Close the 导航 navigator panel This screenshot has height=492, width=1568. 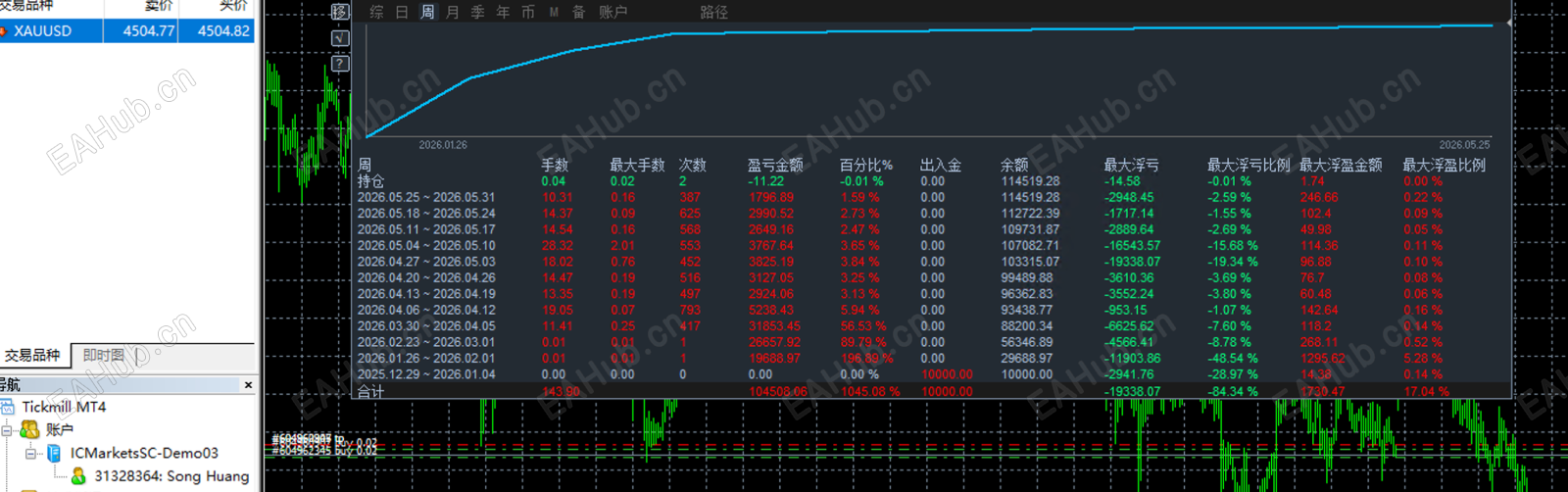[248, 385]
